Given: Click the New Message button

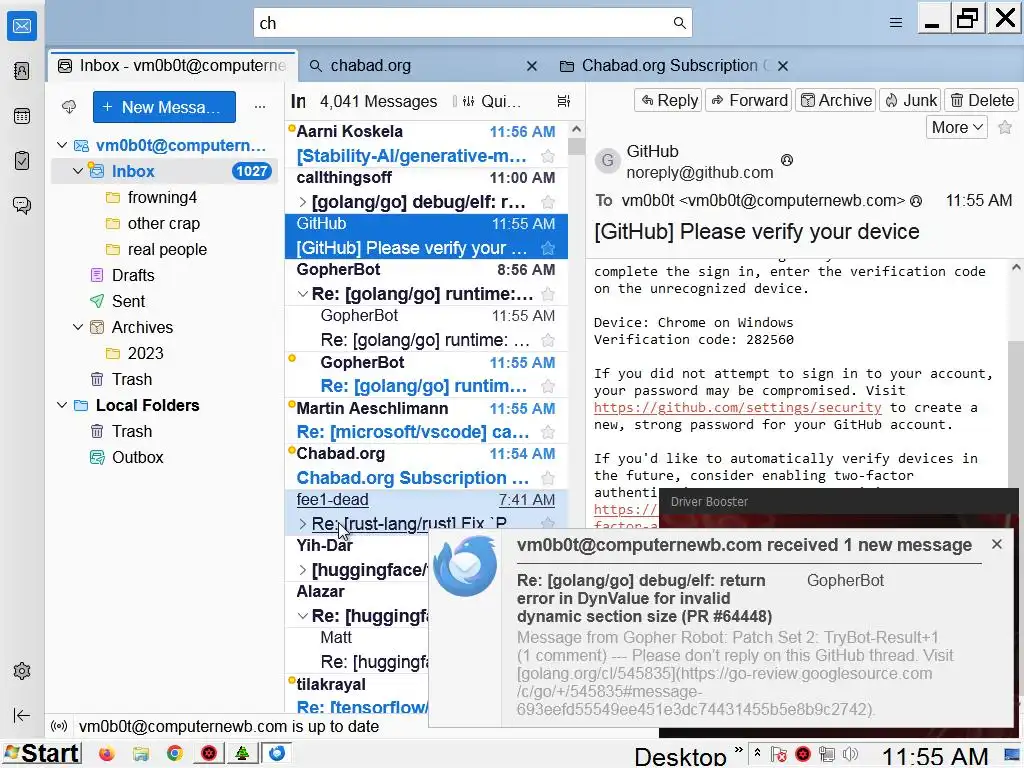Looking at the screenshot, I should tap(165, 107).
